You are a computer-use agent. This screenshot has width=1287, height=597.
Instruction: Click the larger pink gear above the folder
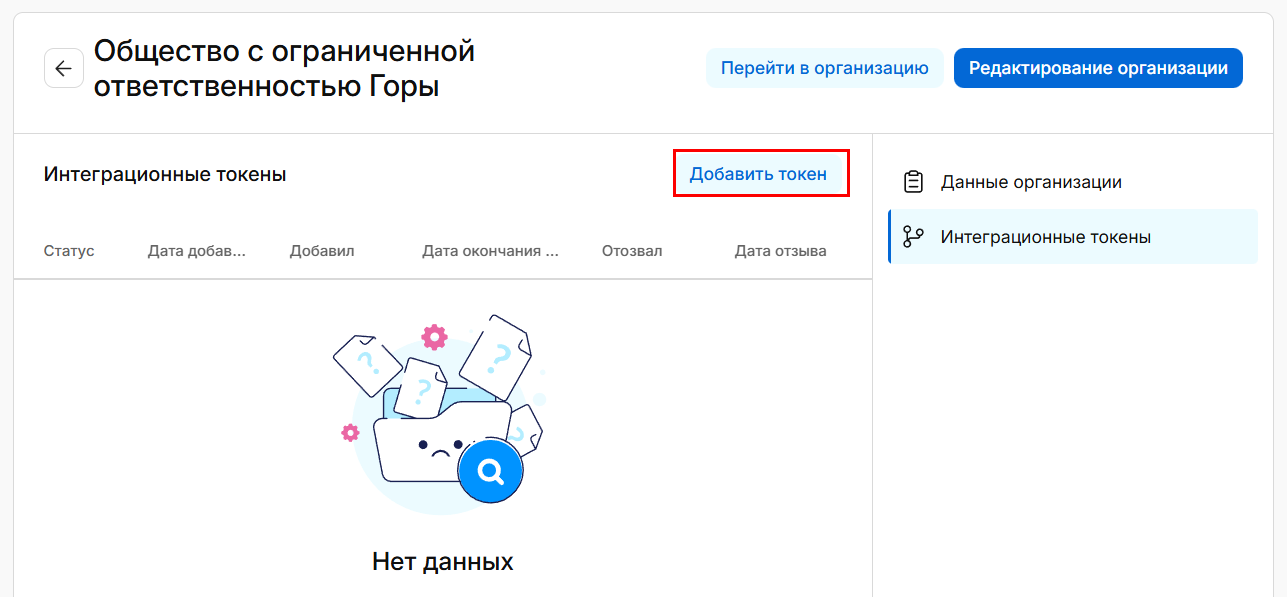tap(434, 337)
